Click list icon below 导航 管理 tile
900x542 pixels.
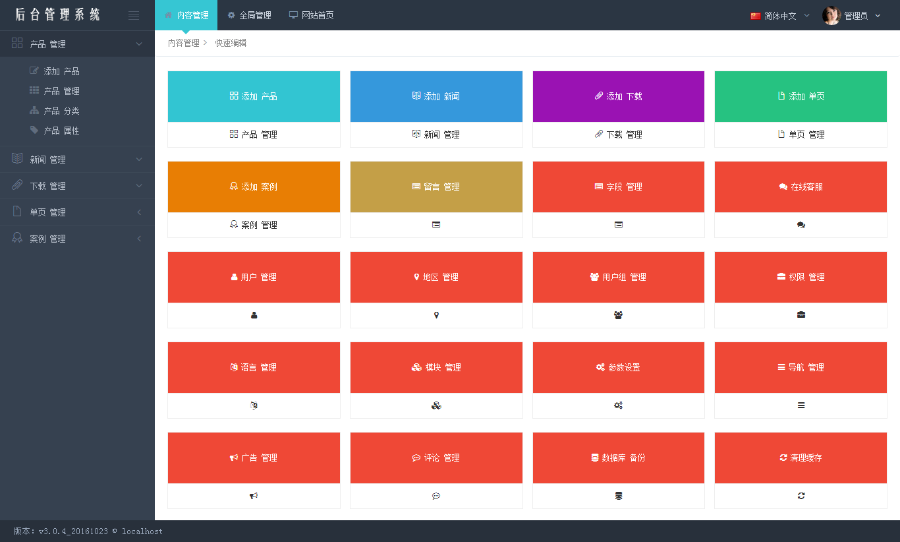(x=801, y=405)
